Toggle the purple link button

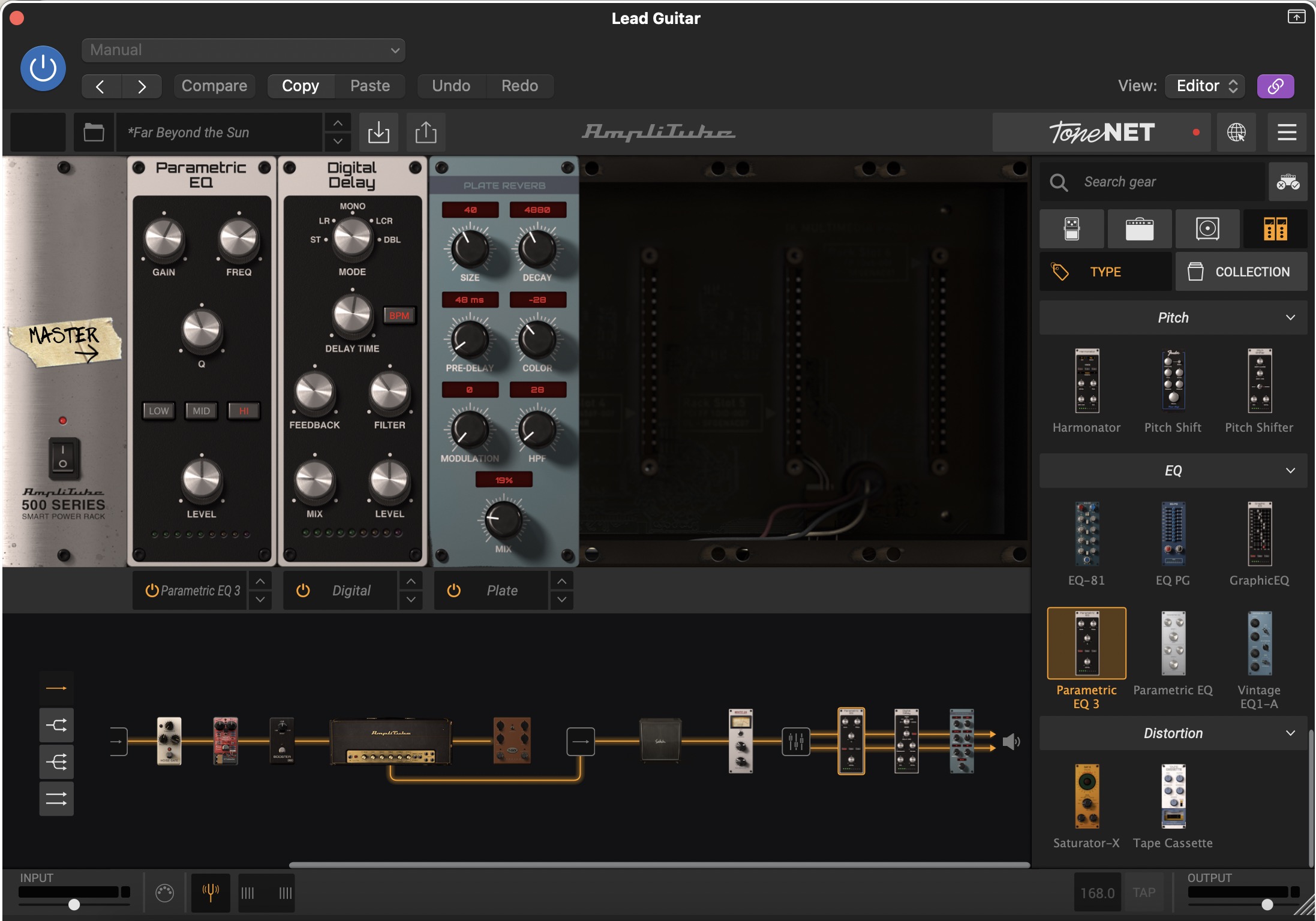1275,86
